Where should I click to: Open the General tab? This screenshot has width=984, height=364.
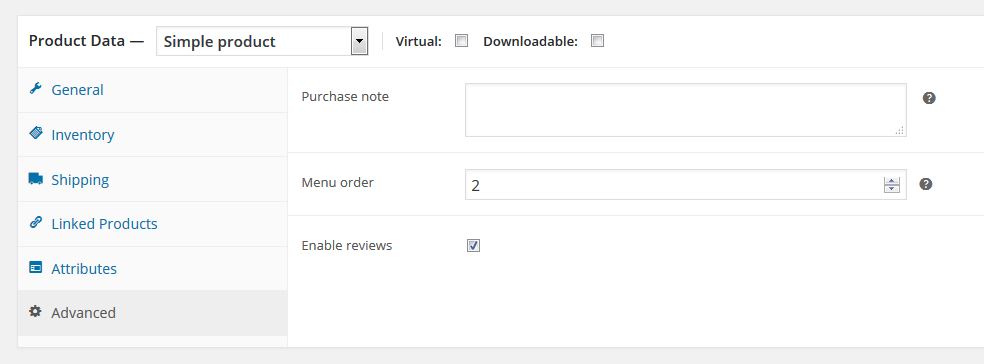(152, 90)
